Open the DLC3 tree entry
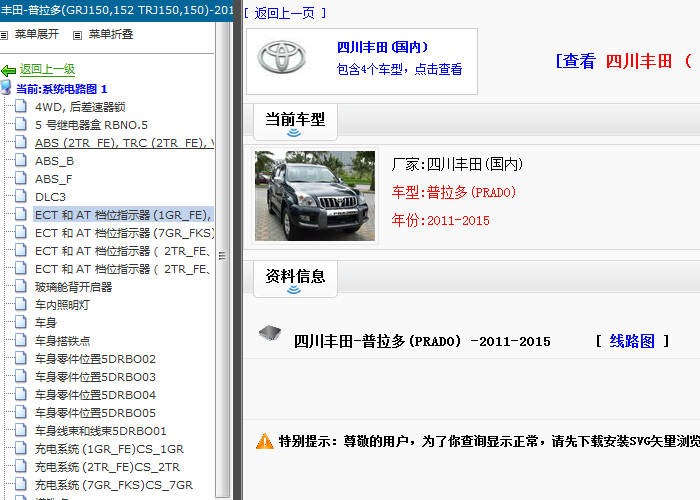Viewport: 700px width, 500px height. [50, 197]
